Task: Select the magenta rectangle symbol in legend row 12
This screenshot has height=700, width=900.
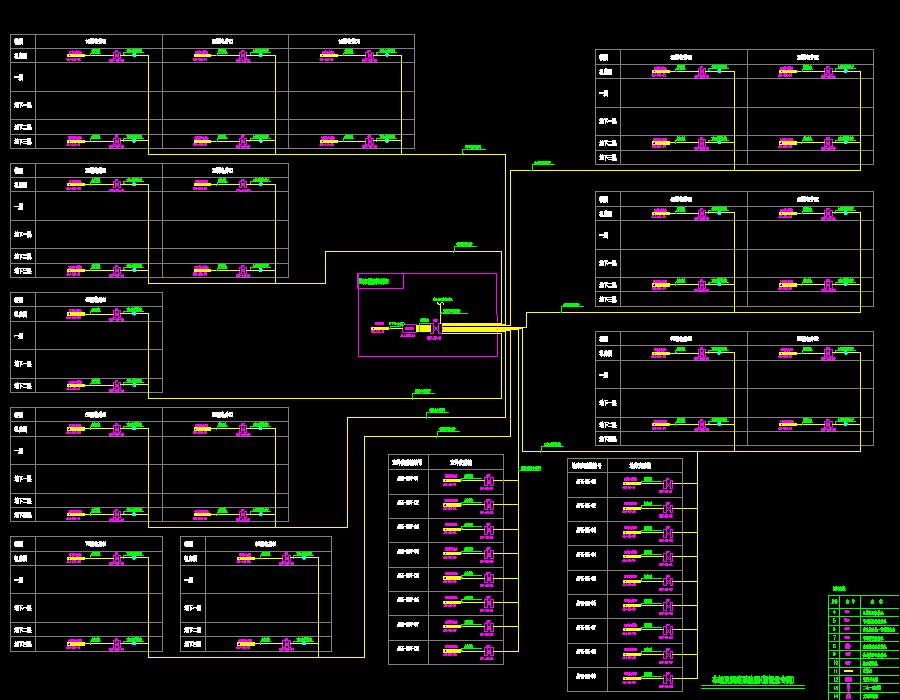Action: coord(848,679)
